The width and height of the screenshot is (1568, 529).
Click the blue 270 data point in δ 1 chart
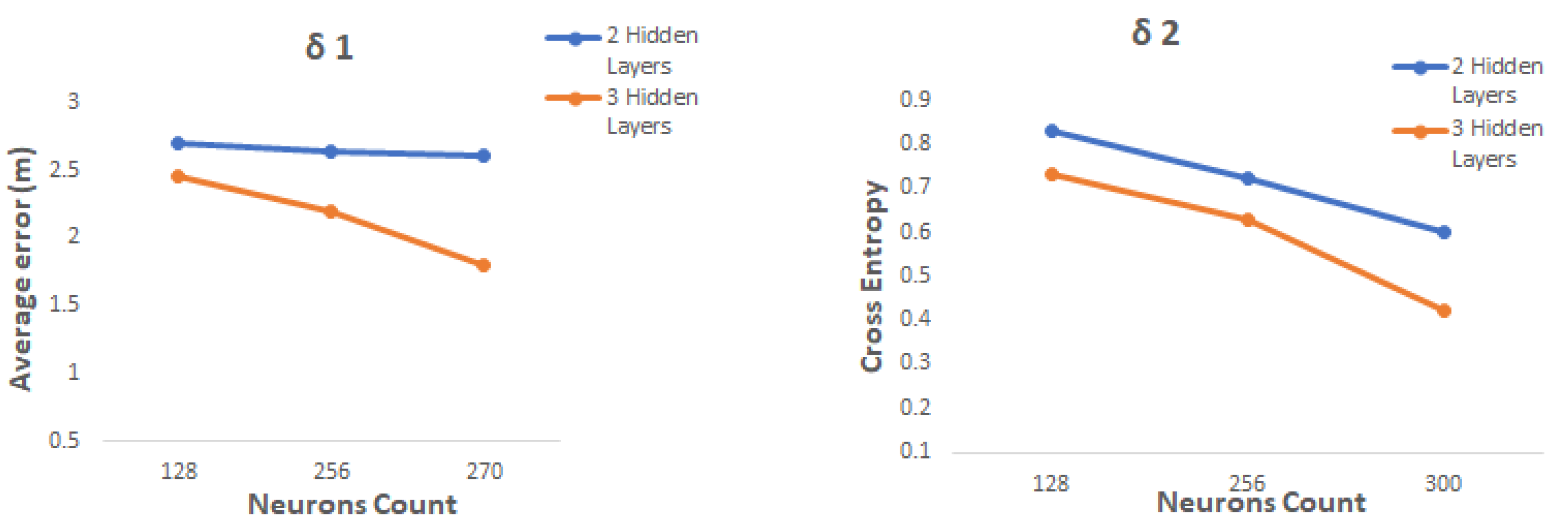point(484,155)
